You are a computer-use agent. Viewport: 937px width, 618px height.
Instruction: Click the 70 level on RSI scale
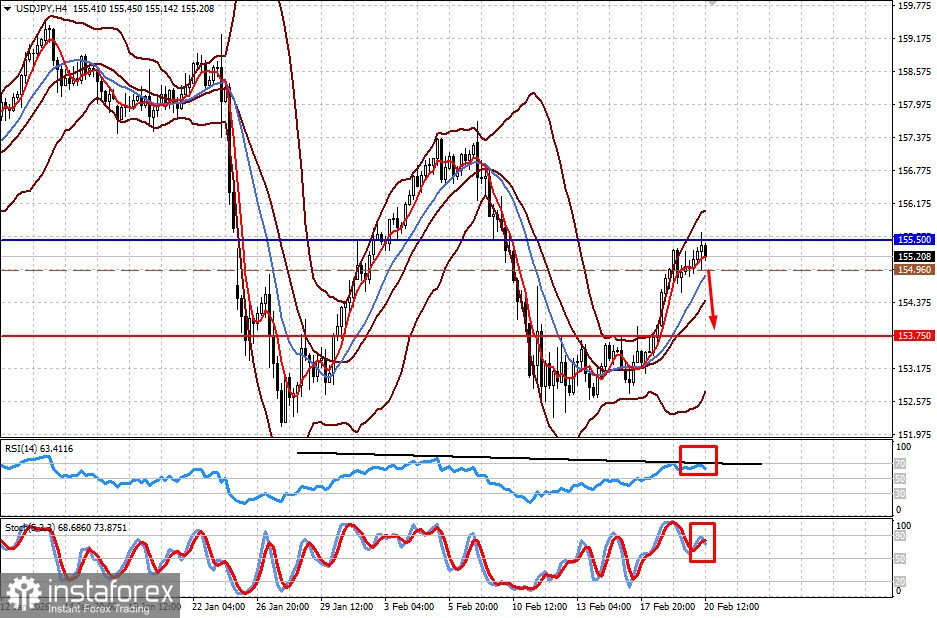[x=901, y=464]
